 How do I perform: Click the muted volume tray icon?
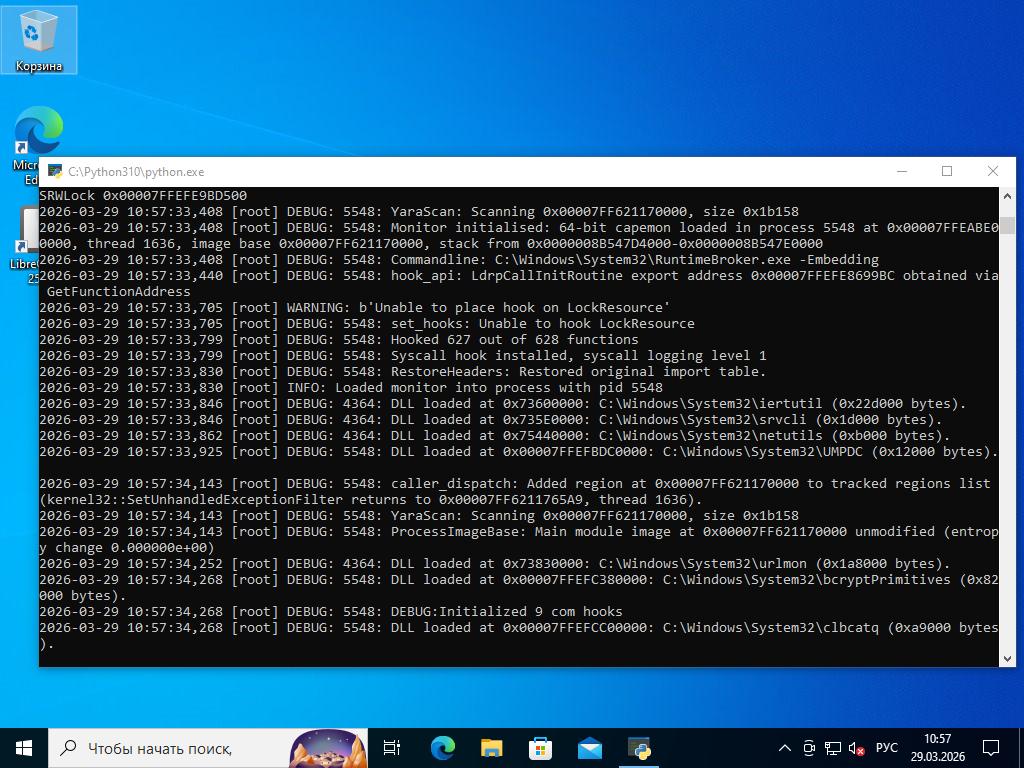tap(856, 748)
